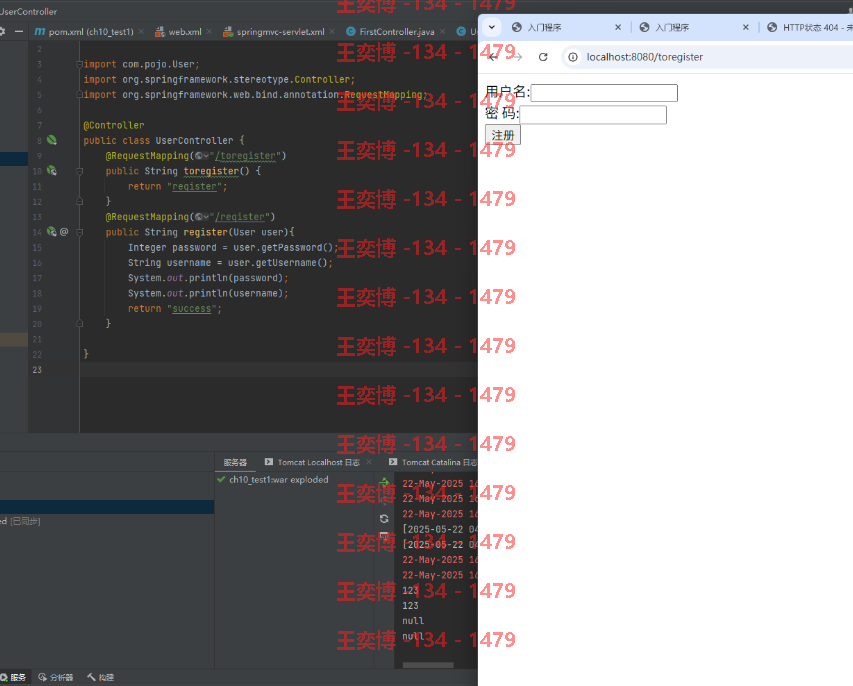Click the "success" return string on line 19
The height and width of the screenshot is (686, 853).
click(191, 308)
